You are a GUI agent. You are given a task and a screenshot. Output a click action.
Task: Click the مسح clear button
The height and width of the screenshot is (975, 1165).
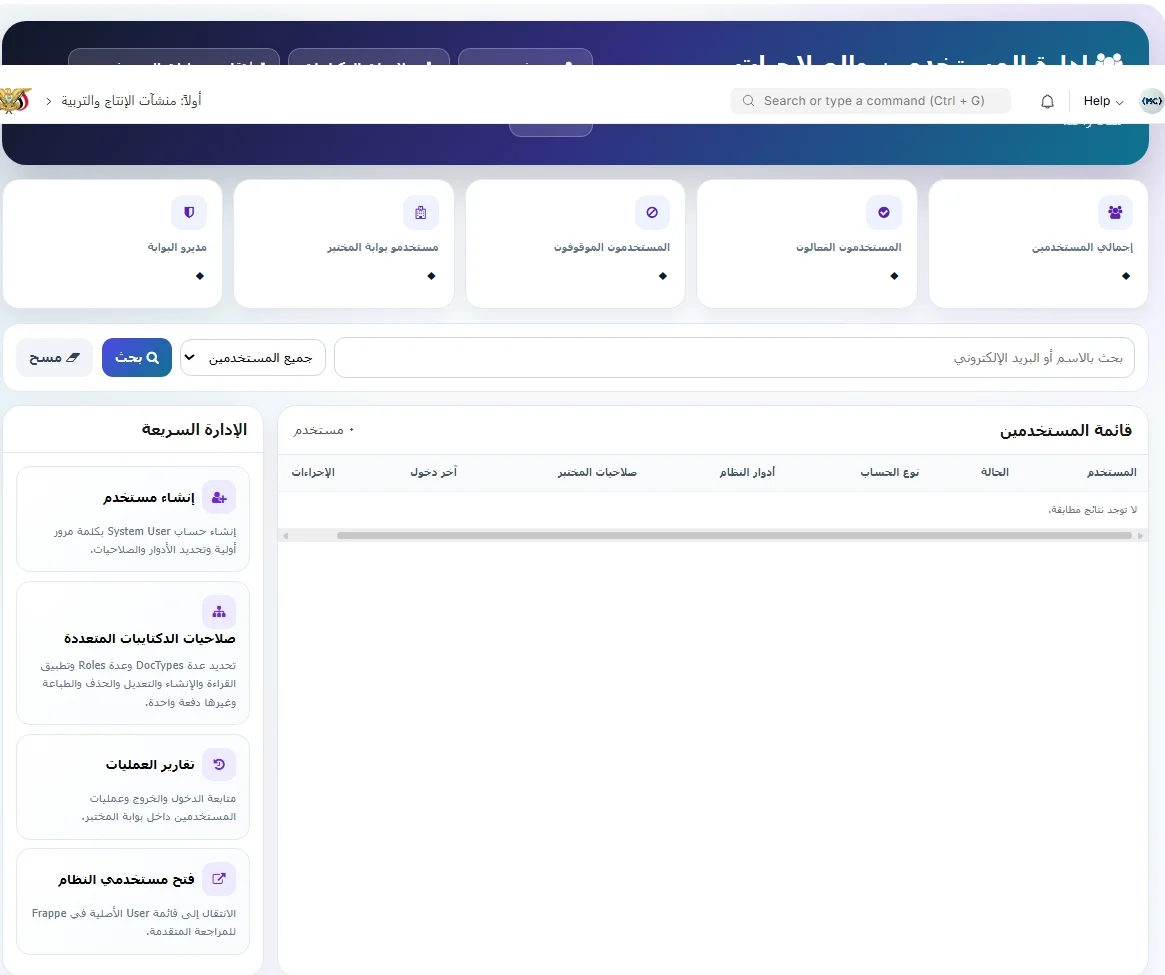click(x=54, y=357)
